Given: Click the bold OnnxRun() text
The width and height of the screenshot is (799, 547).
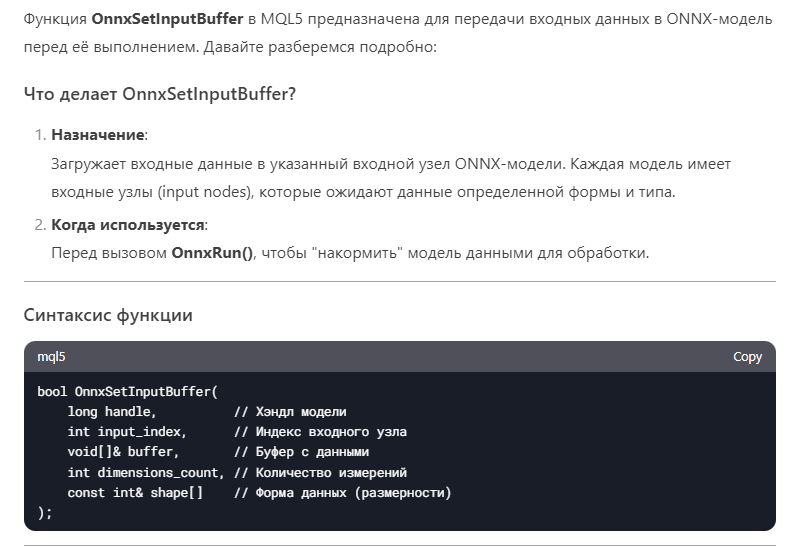Looking at the screenshot, I should [212, 253].
